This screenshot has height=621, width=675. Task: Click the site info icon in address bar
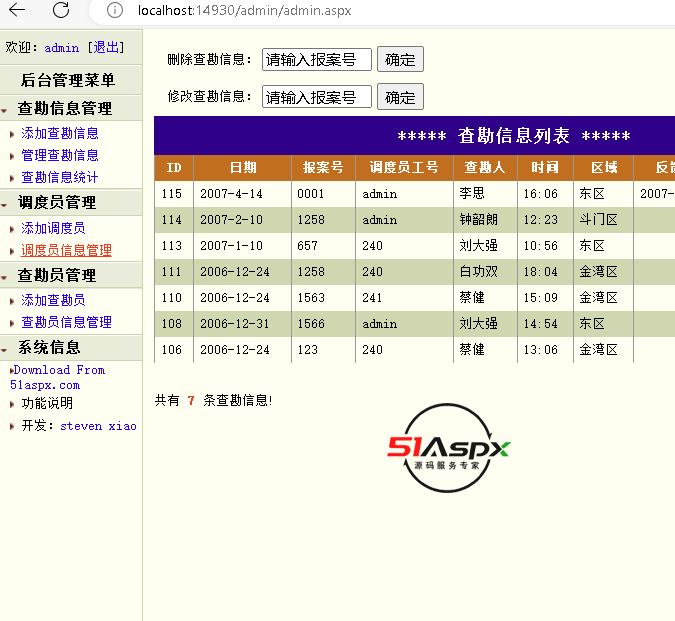coord(115,11)
